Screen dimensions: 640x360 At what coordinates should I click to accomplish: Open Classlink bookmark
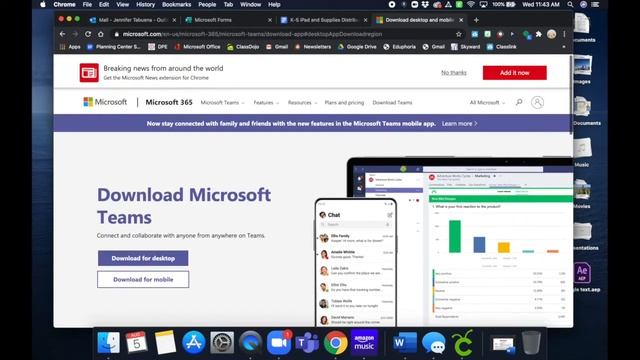point(502,47)
